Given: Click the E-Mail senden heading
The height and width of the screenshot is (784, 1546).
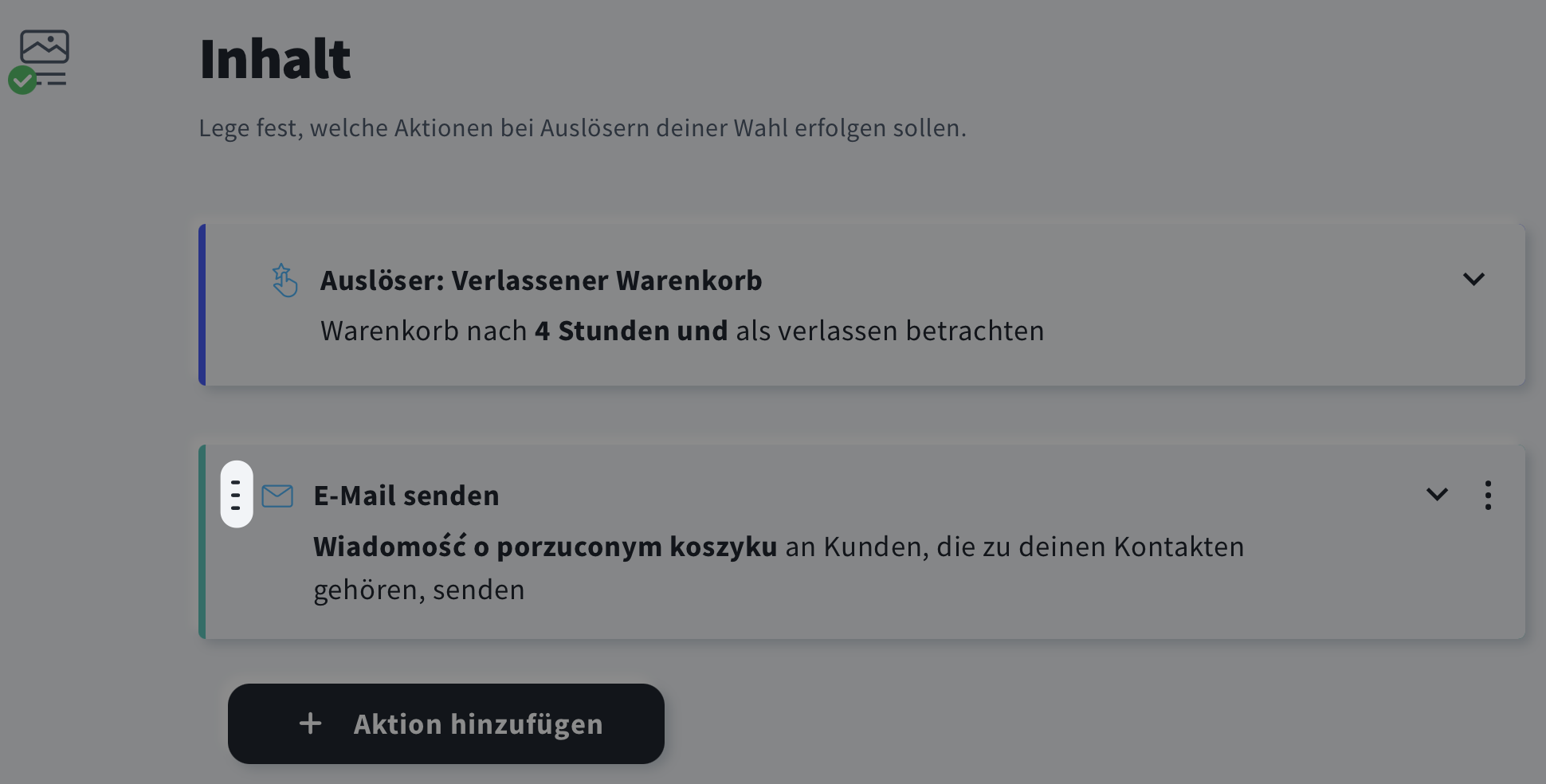Looking at the screenshot, I should coord(406,496).
